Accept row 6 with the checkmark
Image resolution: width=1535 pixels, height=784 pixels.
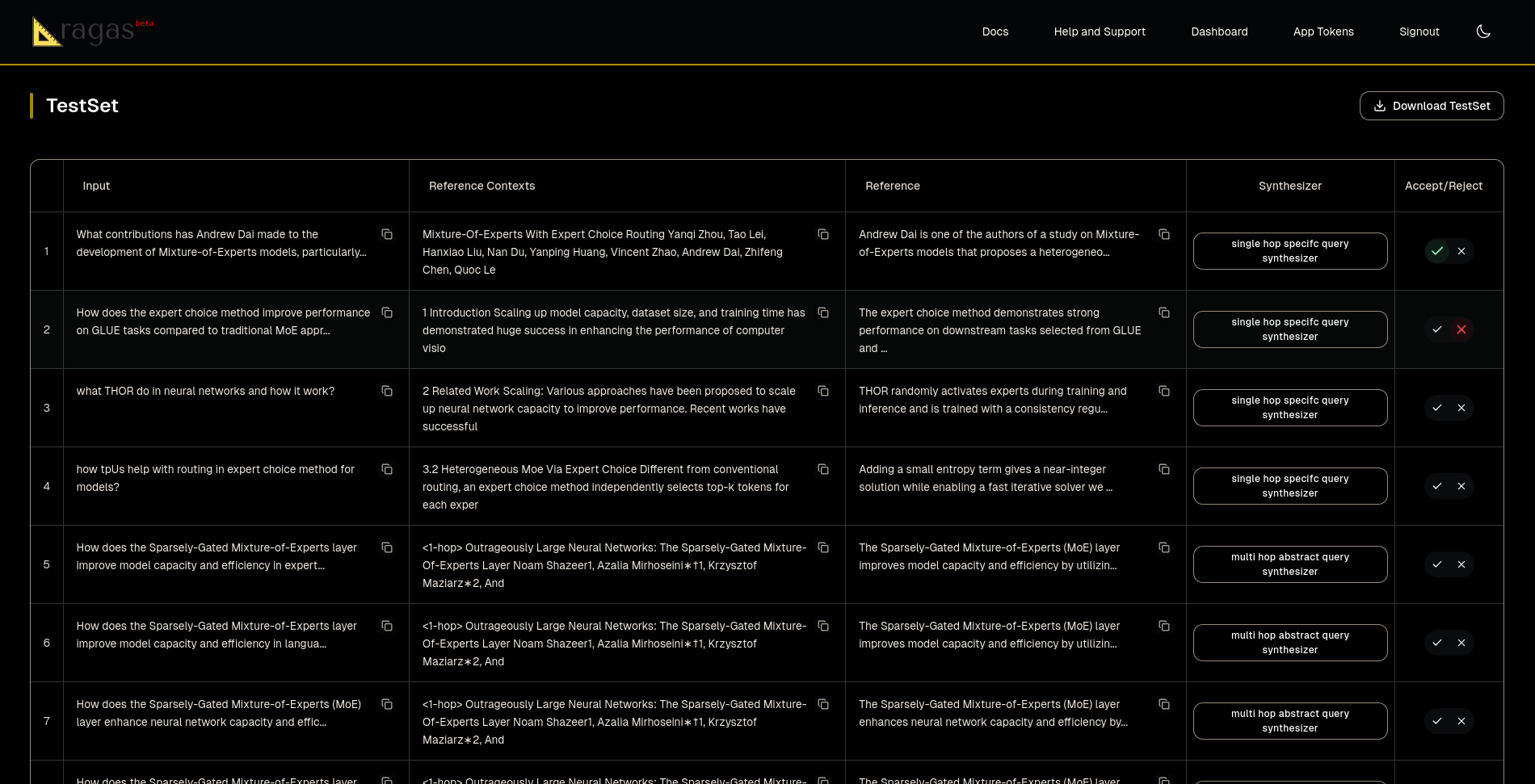(x=1437, y=643)
